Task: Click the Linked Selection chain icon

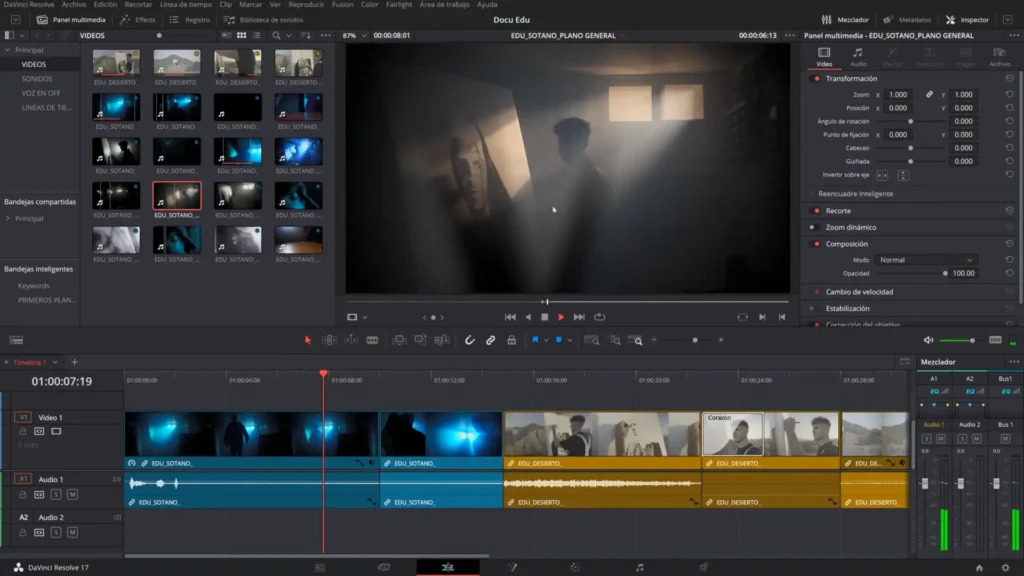Action: pos(491,340)
